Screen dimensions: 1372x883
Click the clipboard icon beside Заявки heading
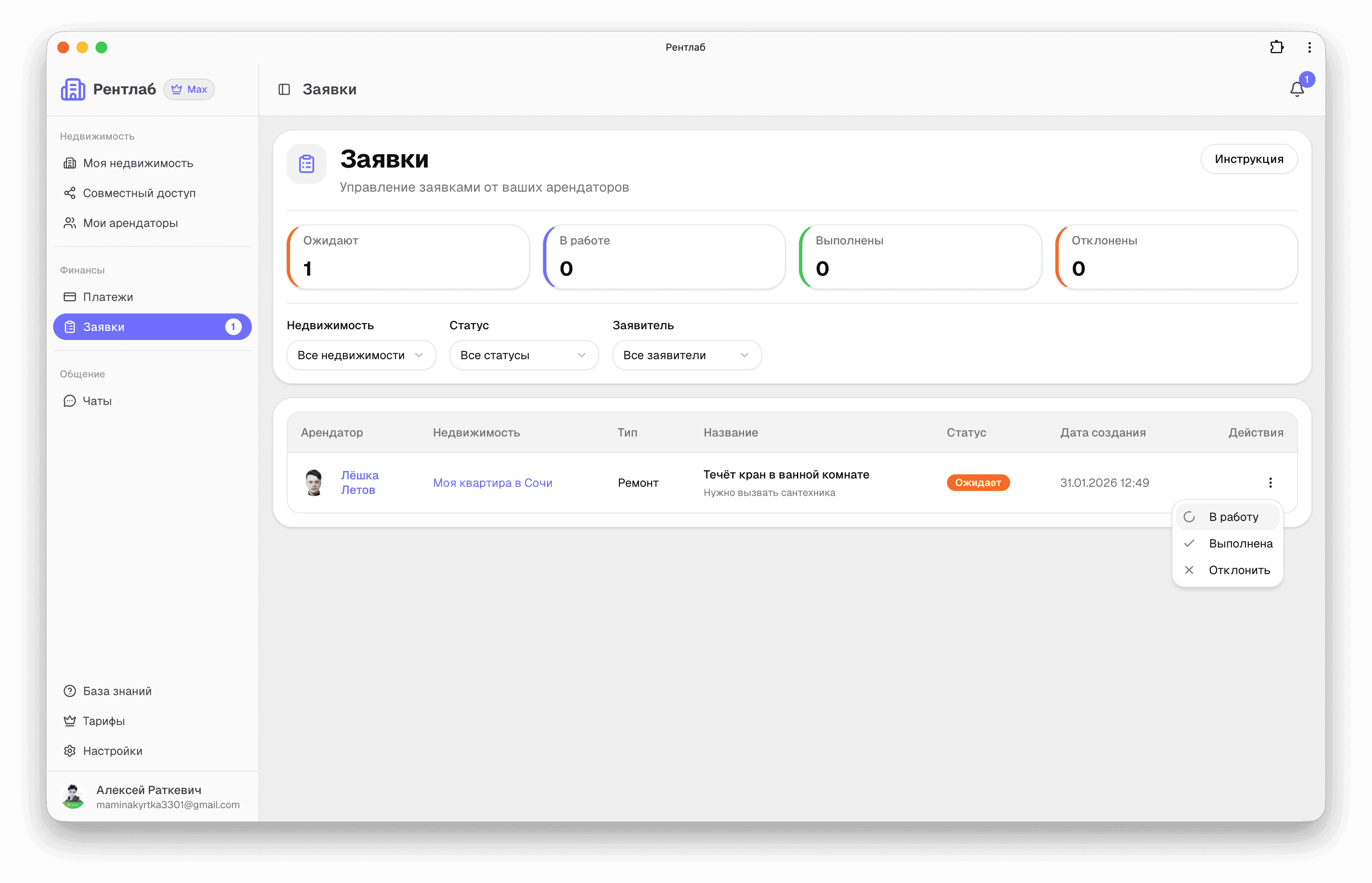pos(307,164)
